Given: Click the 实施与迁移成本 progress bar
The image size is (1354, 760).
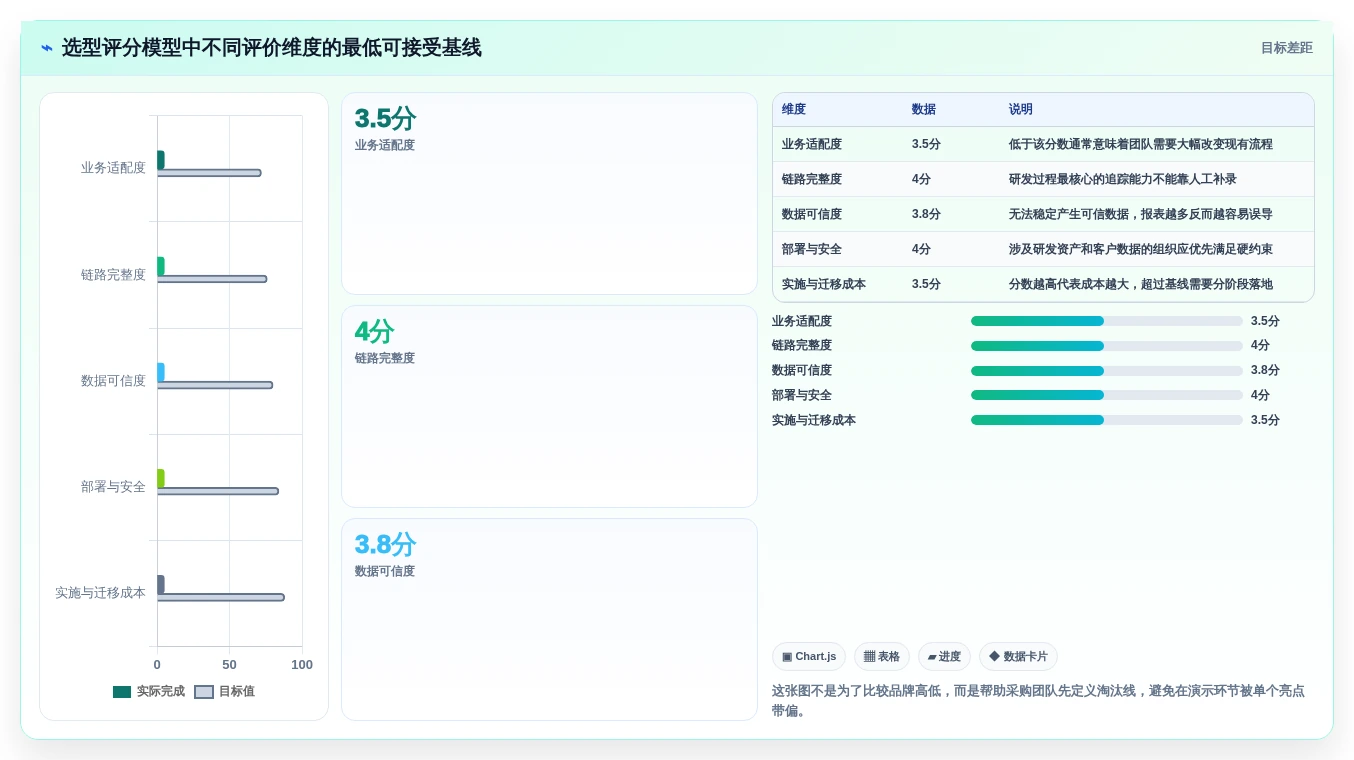Looking at the screenshot, I should [x=1106, y=420].
